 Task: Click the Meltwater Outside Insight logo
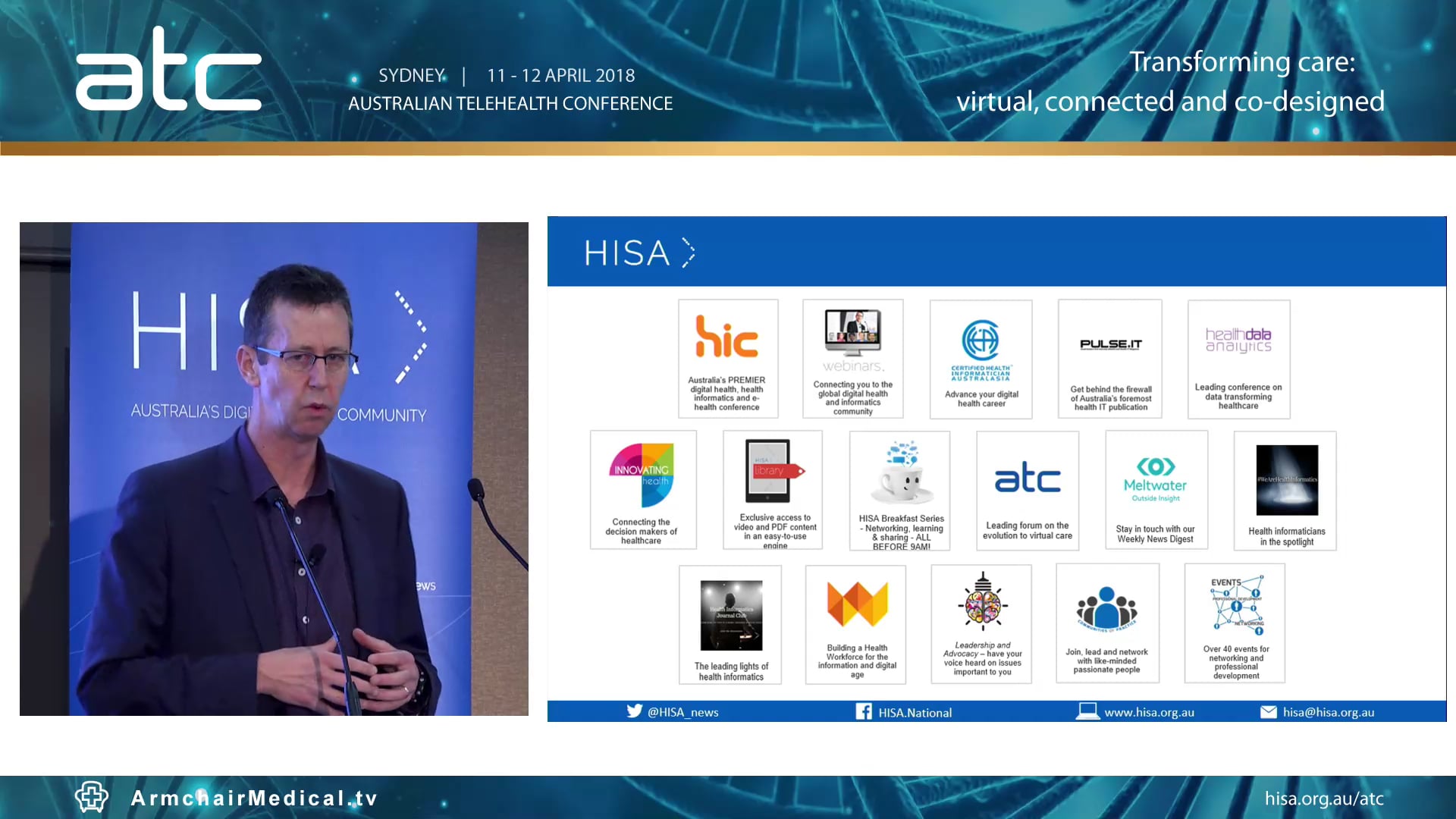coord(1155,479)
